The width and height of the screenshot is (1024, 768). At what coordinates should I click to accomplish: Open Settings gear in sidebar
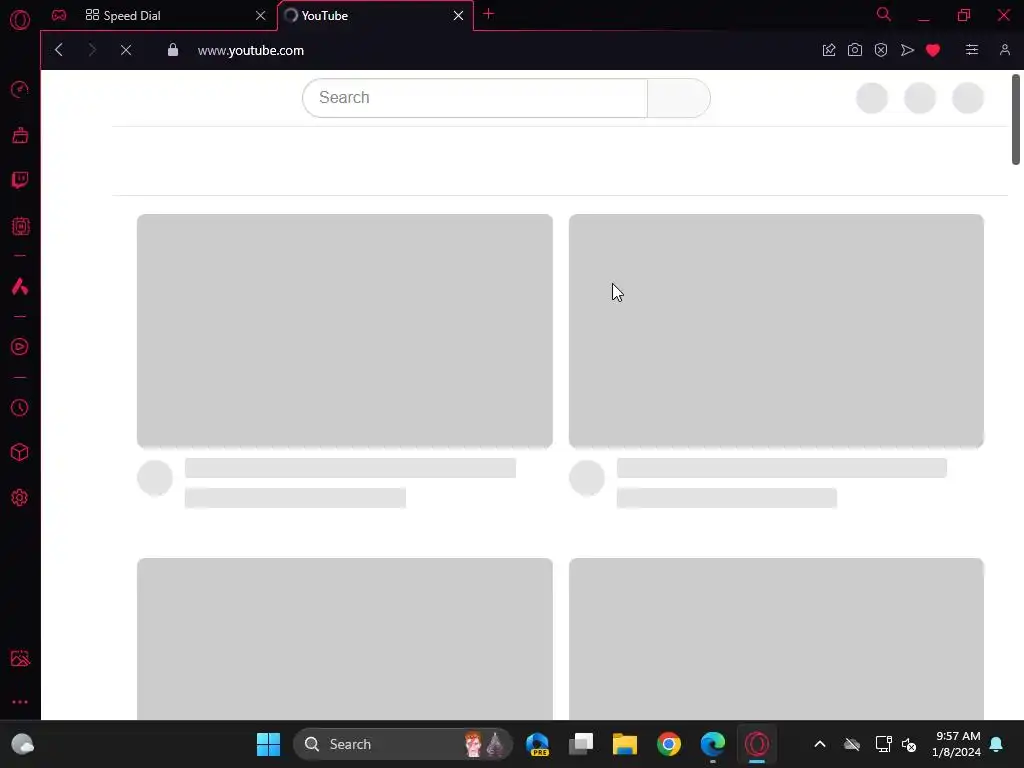20,498
